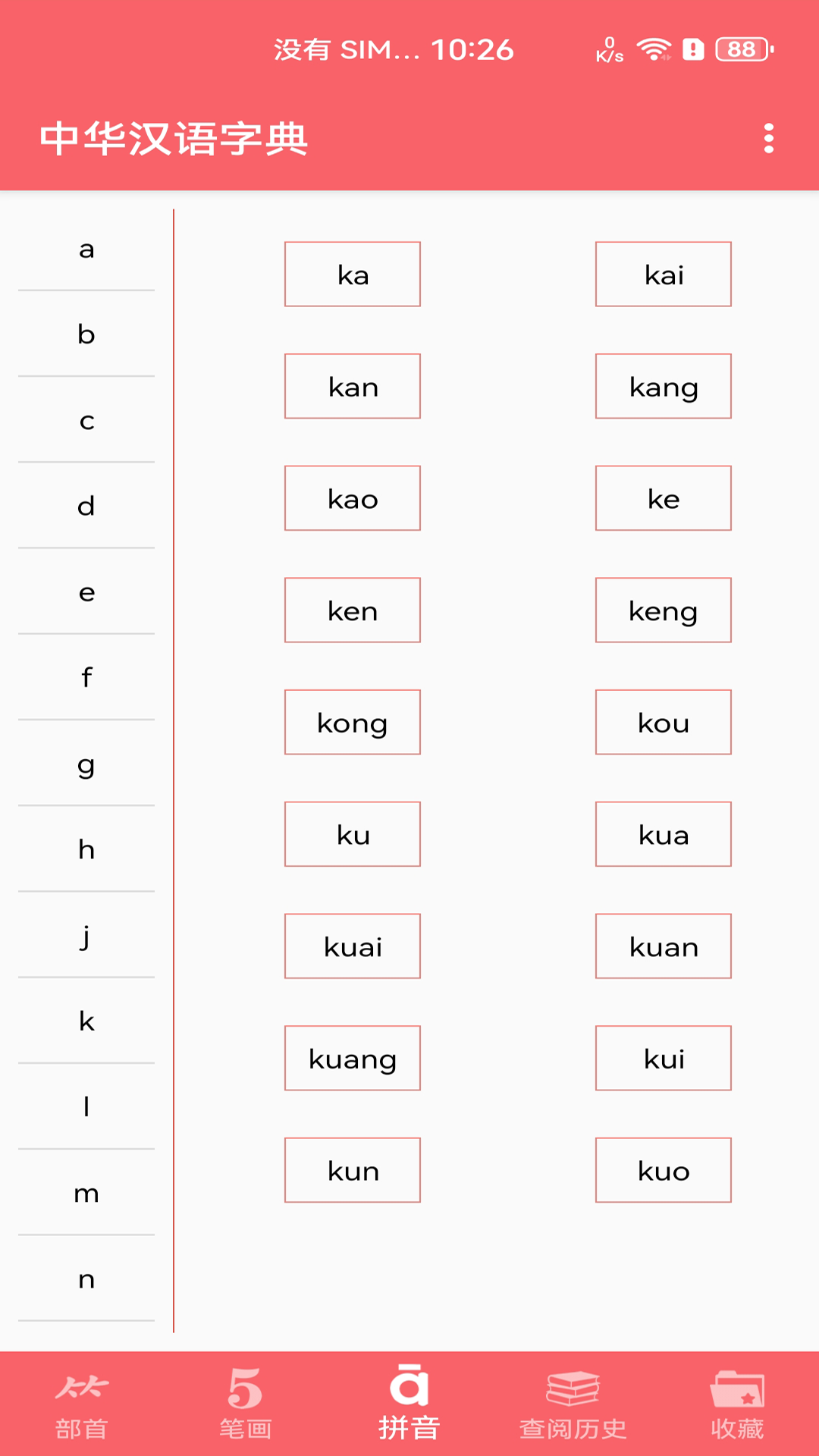Jump to letter m in the index
Image resolution: width=819 pixels, height=1456 pixels.
86,1193
